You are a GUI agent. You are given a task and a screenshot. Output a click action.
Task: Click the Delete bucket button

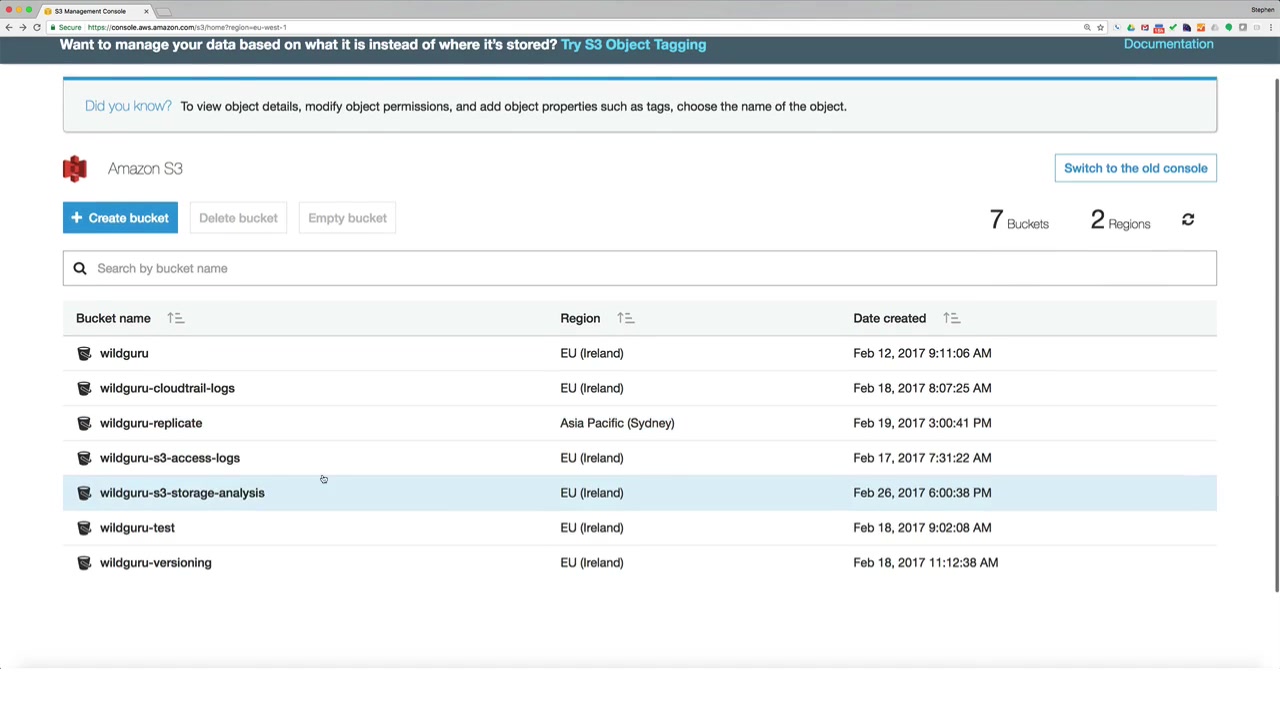tap(238, 218)
